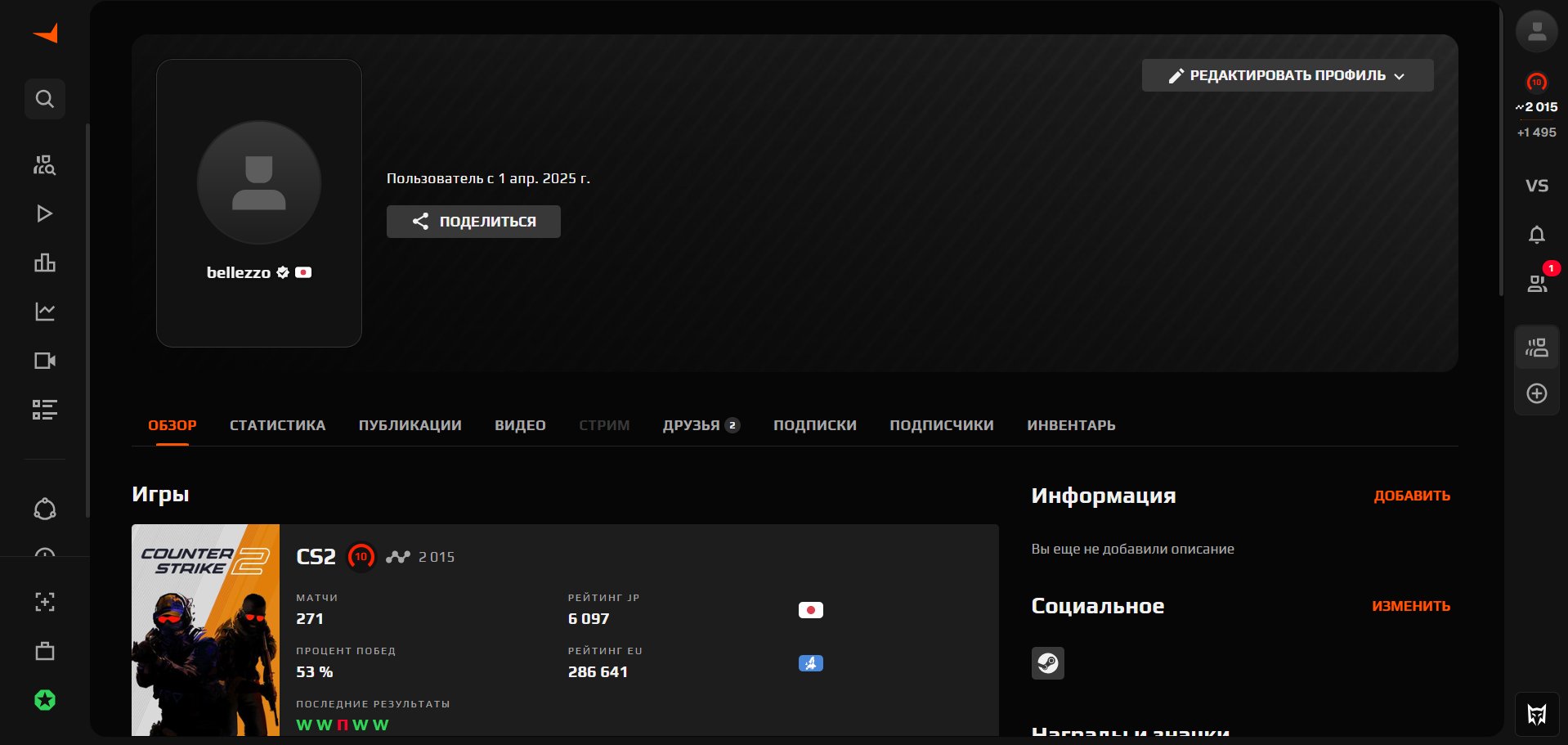Screen dimensions: 1568x745
Task: Click the ПОДЕЛИТЬСЯ button
Action: pos(473,221)
